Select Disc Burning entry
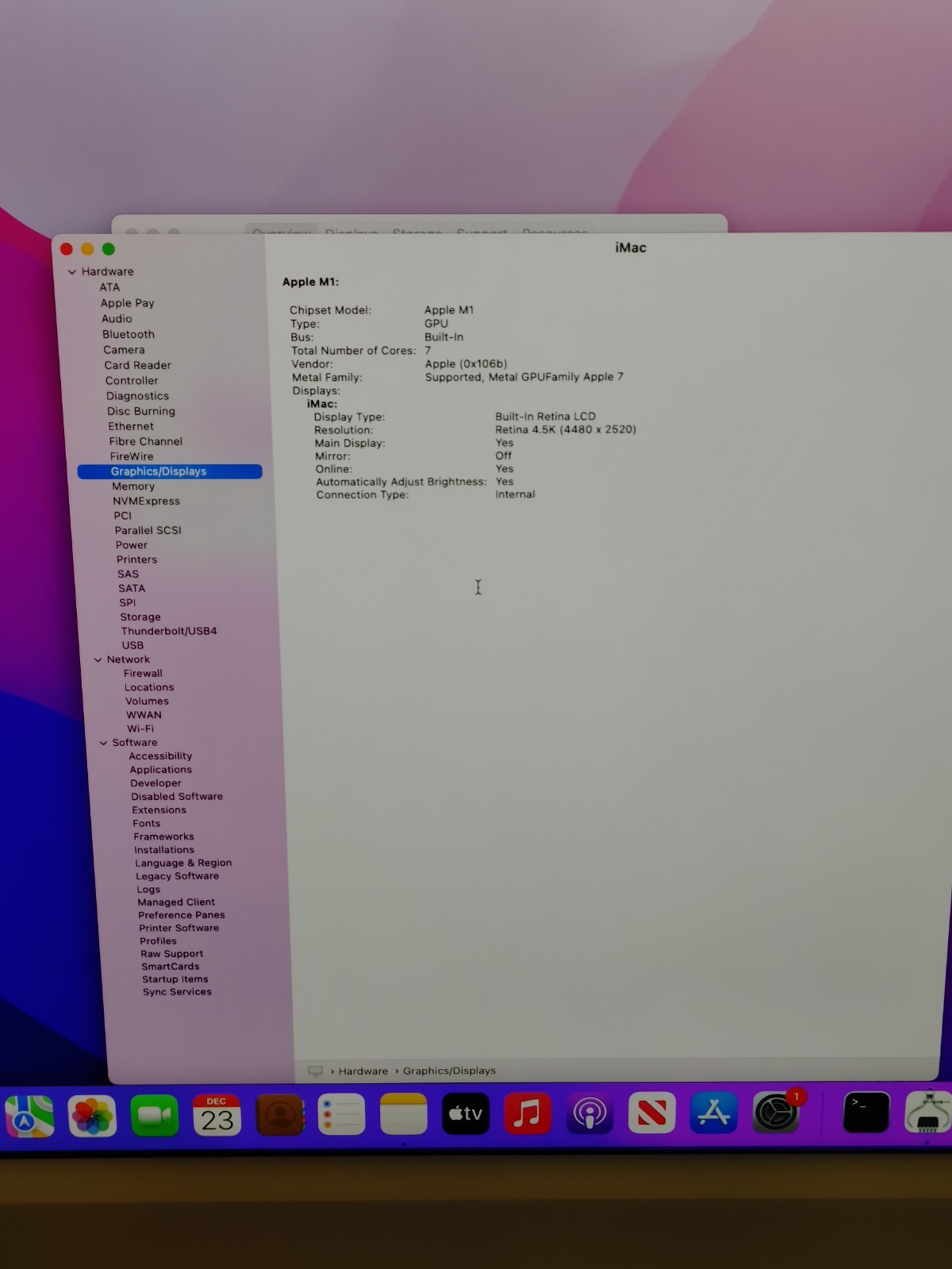The image size is (952, 1269). tap(141, 411)
